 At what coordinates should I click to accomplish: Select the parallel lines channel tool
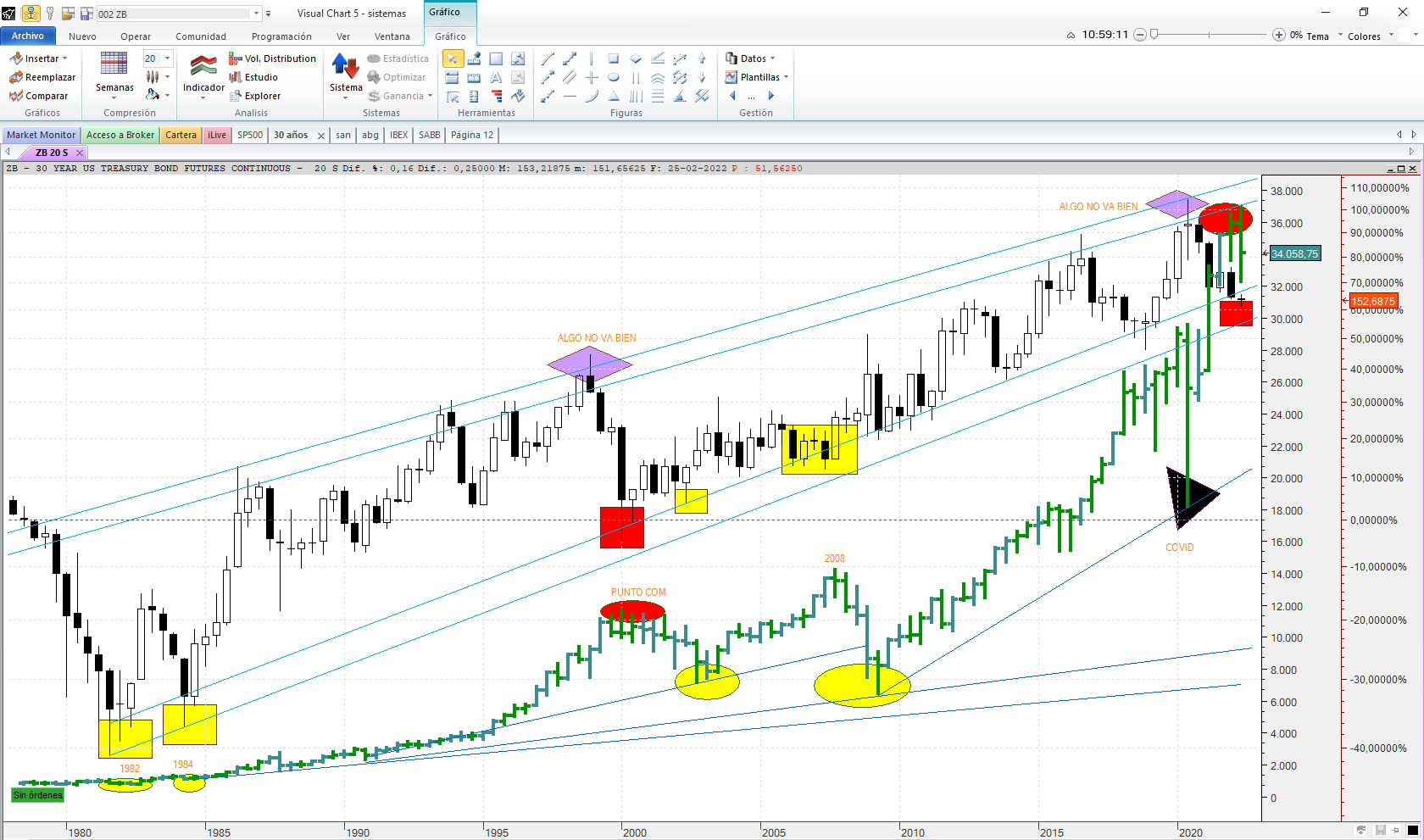coord(570,77)
